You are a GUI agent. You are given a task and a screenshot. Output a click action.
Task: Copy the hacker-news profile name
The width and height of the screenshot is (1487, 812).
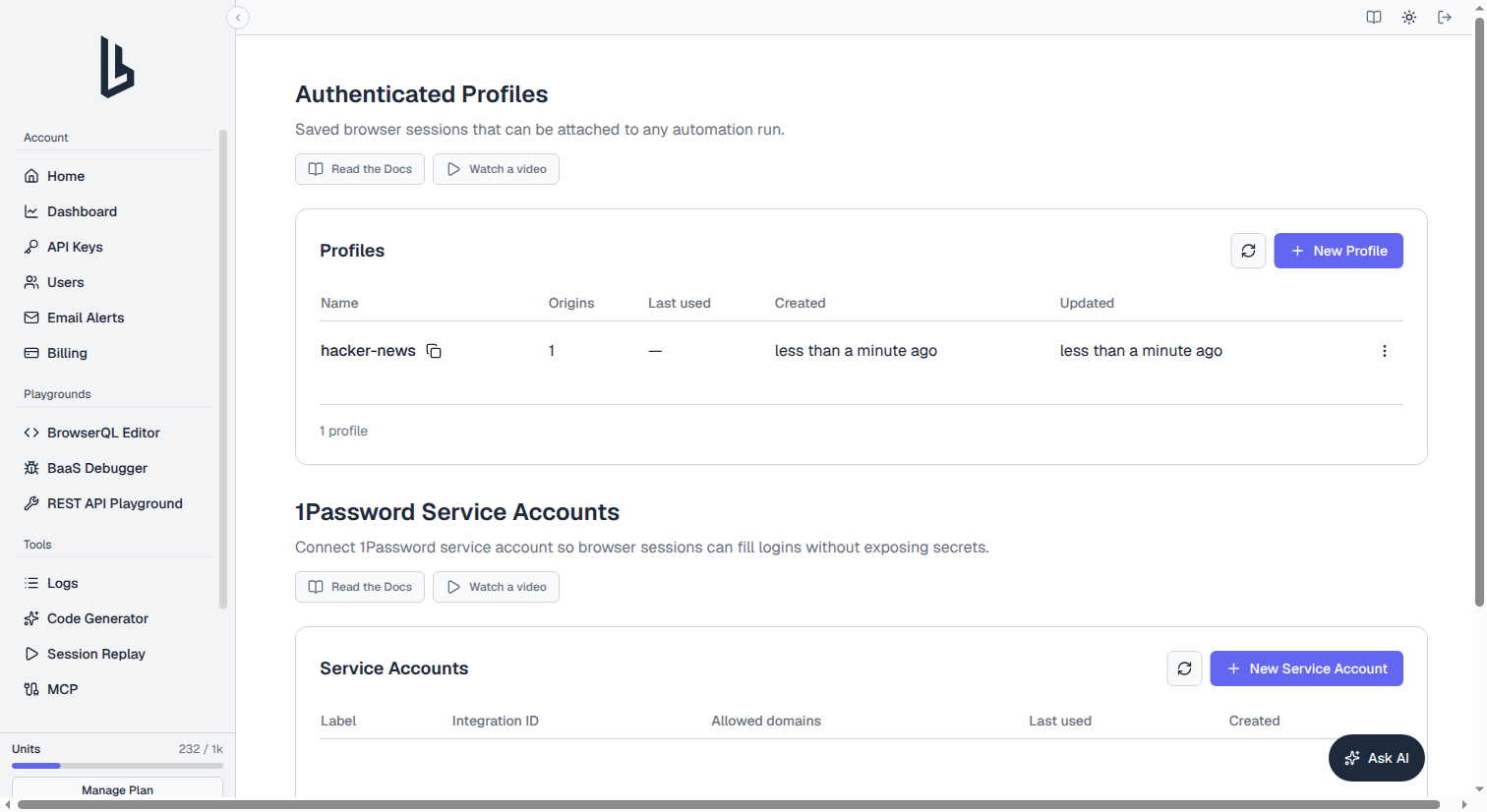[434, 351]
